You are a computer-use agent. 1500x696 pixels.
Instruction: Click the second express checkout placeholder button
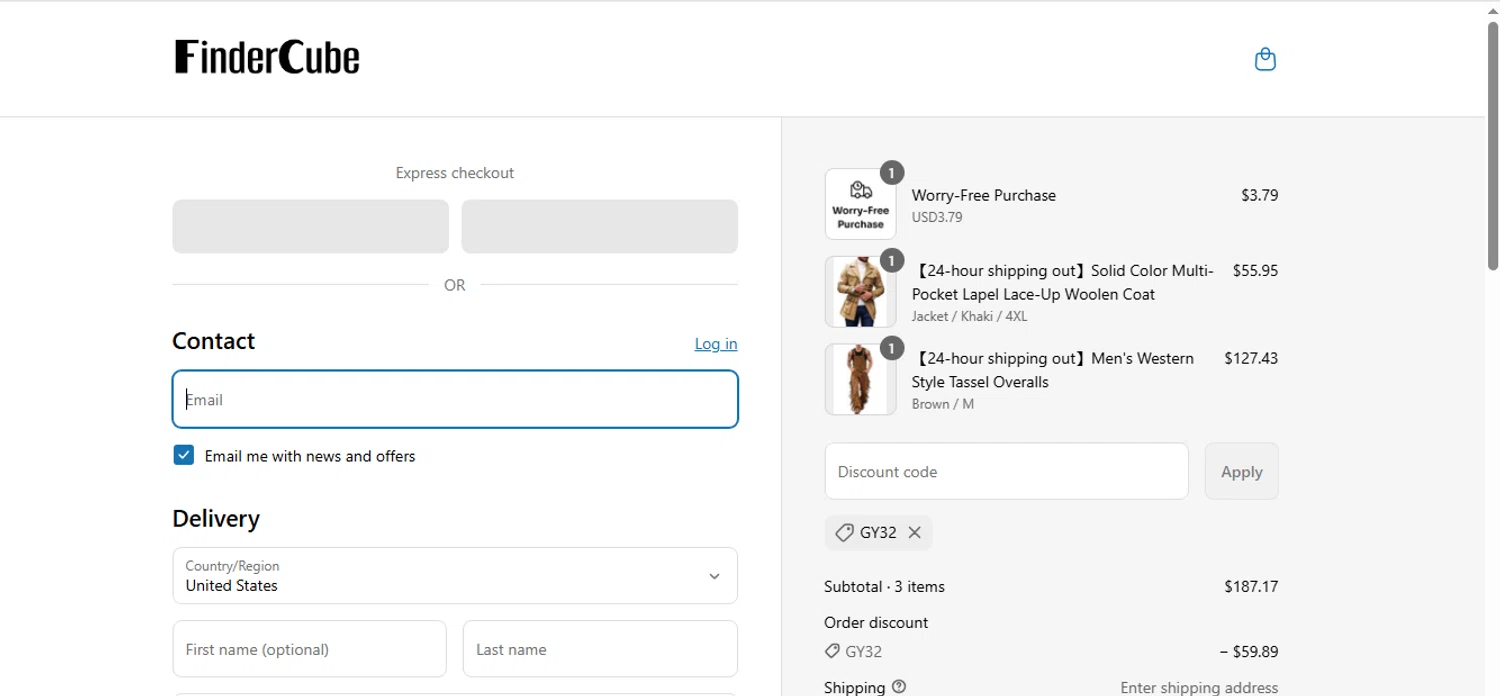pyautogui.click(x=600, y=226)
